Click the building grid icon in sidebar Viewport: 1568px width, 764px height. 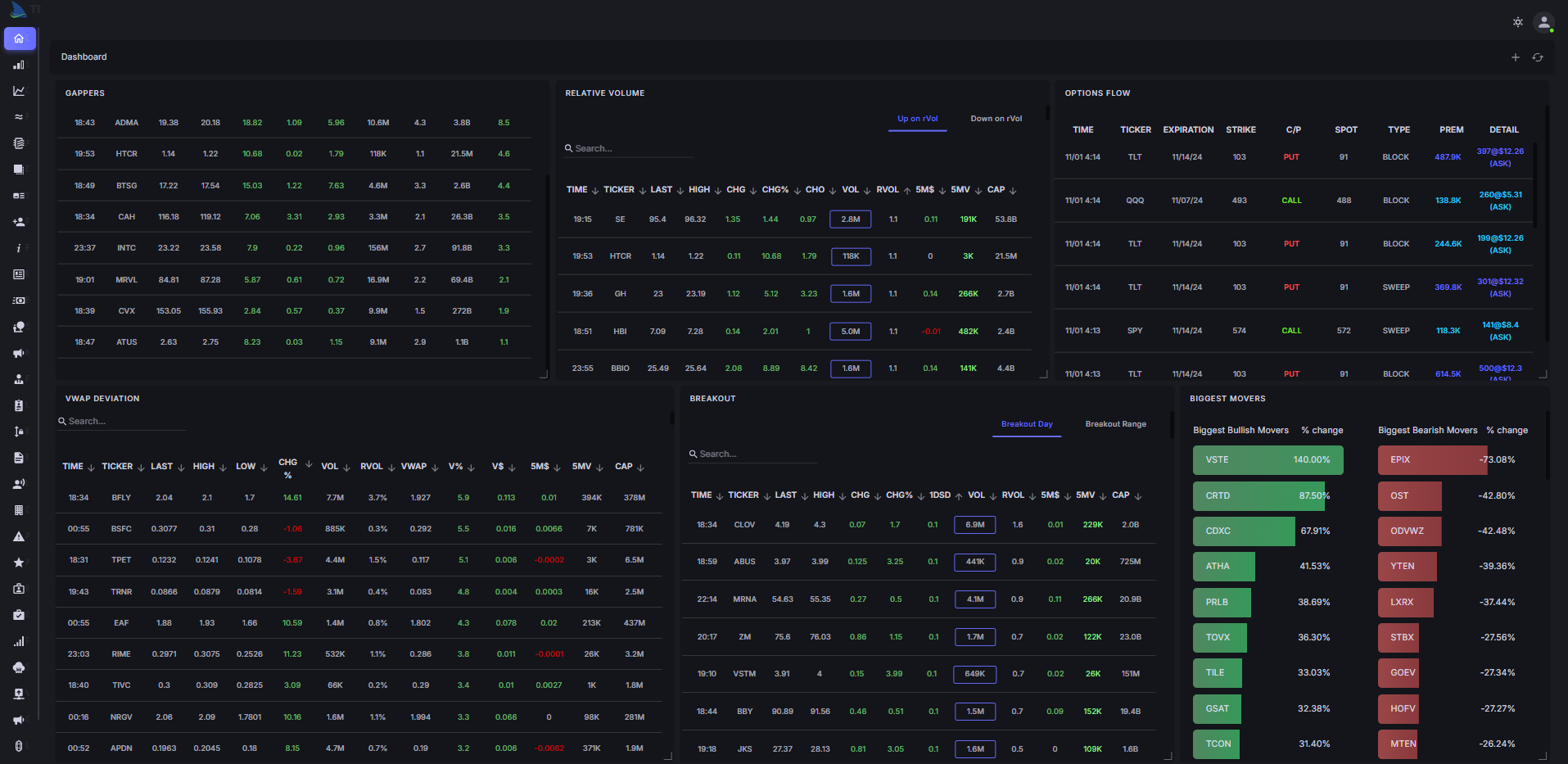point(19,510)
